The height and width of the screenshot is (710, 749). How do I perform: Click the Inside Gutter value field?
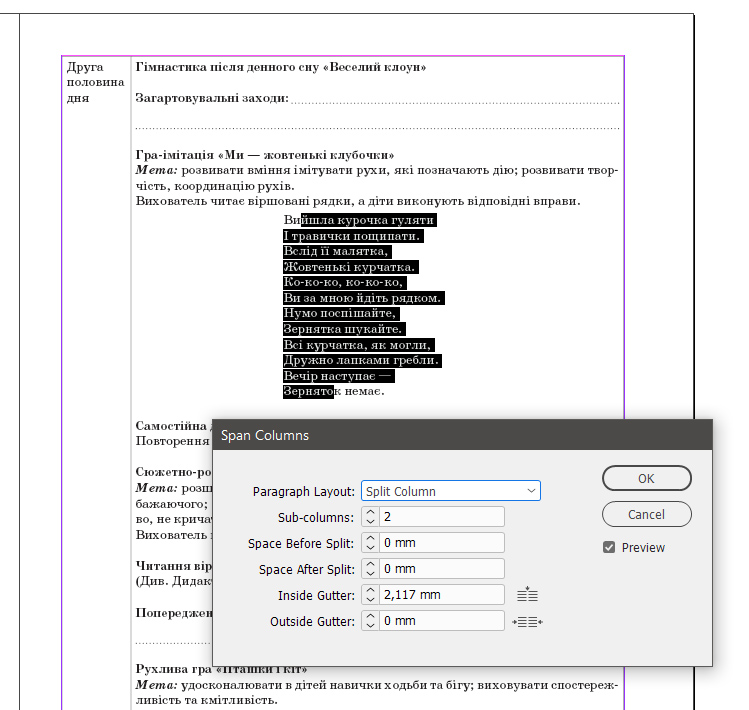coord(441,595)
